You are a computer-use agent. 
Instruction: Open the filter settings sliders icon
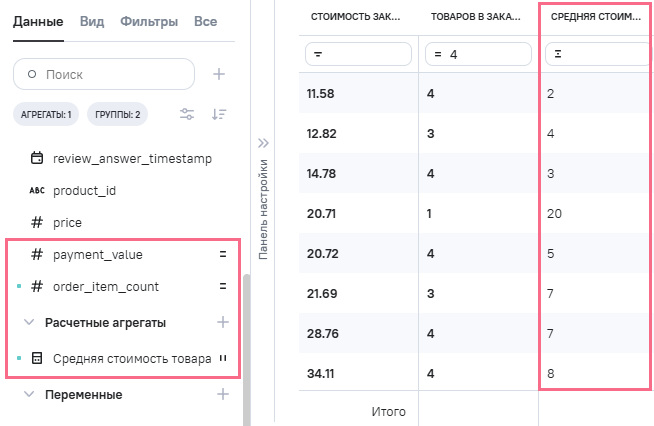click(x=187, y=114)
